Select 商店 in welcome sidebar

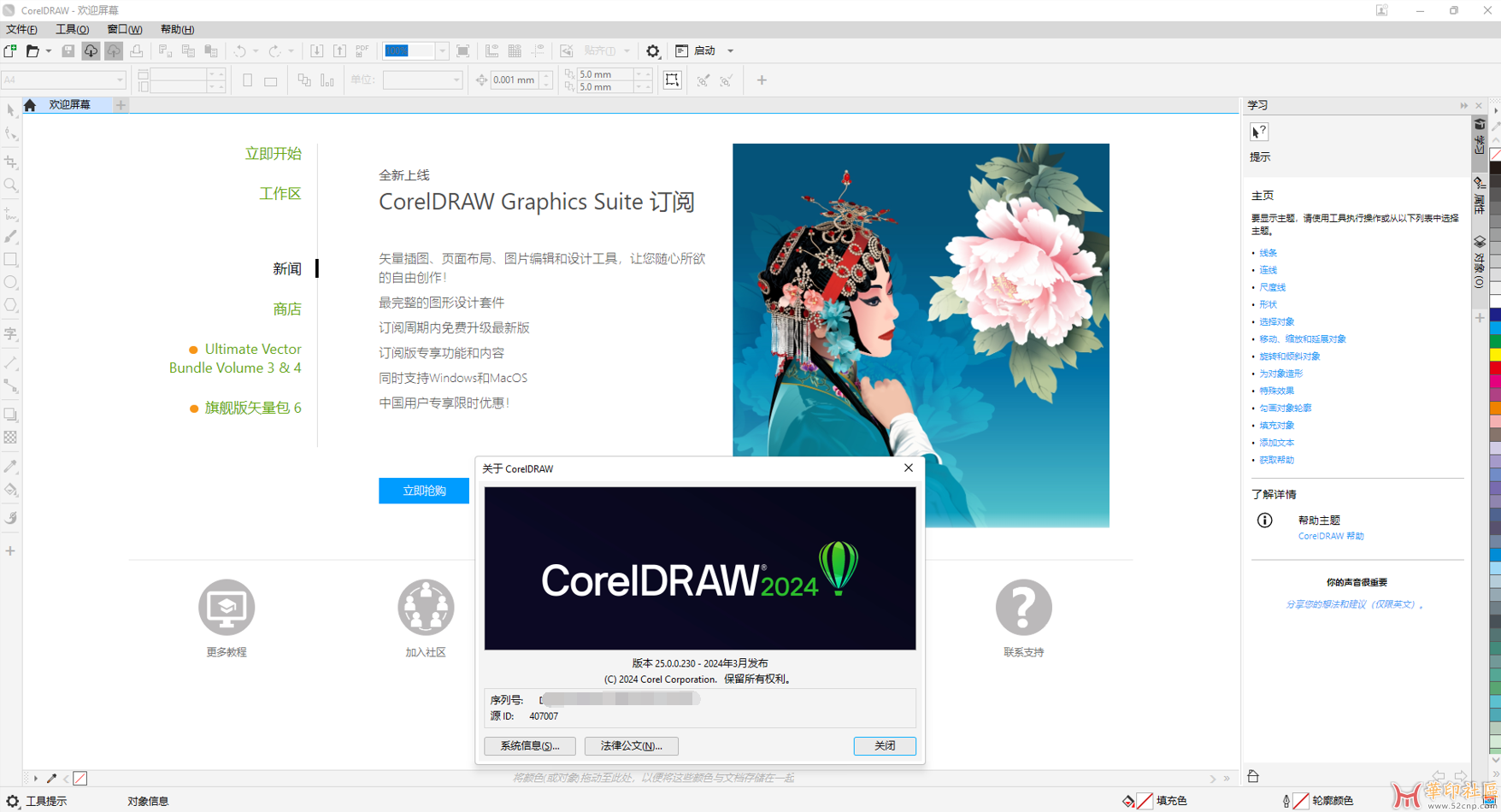[287, 309]
